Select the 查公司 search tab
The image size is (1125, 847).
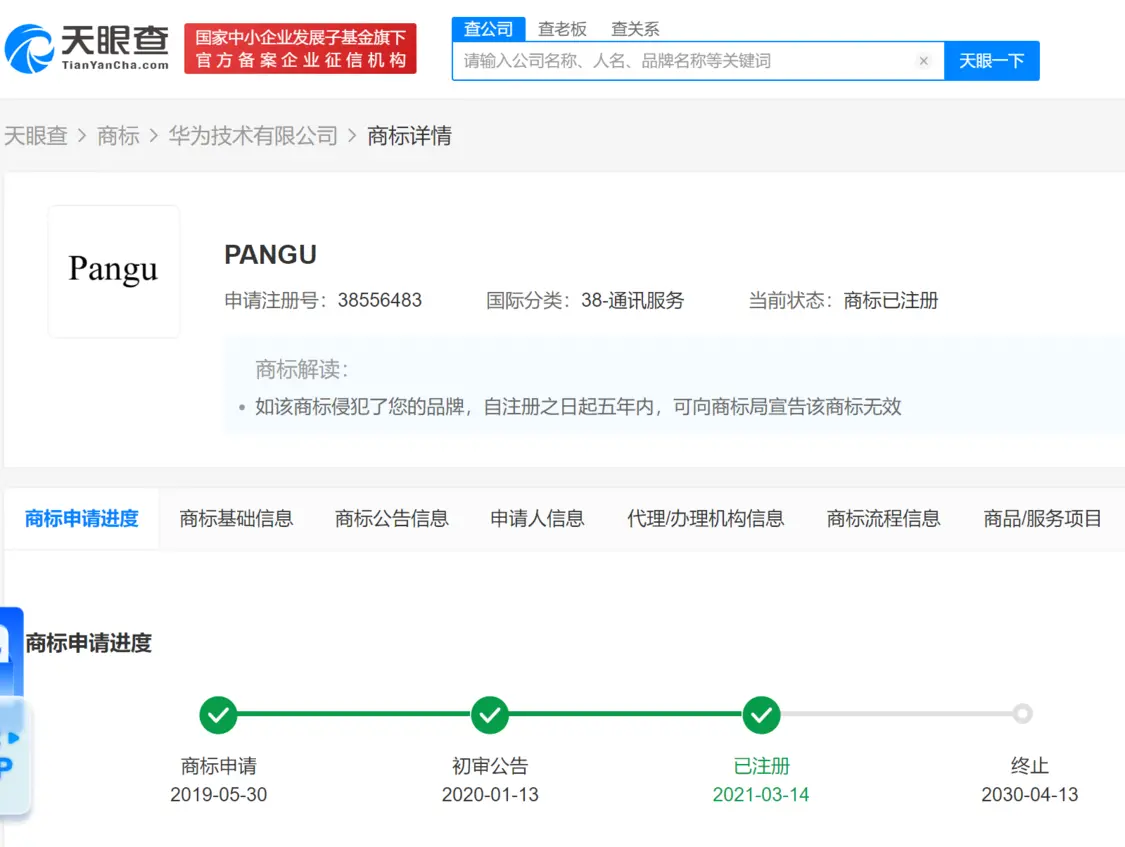point(488,29)
